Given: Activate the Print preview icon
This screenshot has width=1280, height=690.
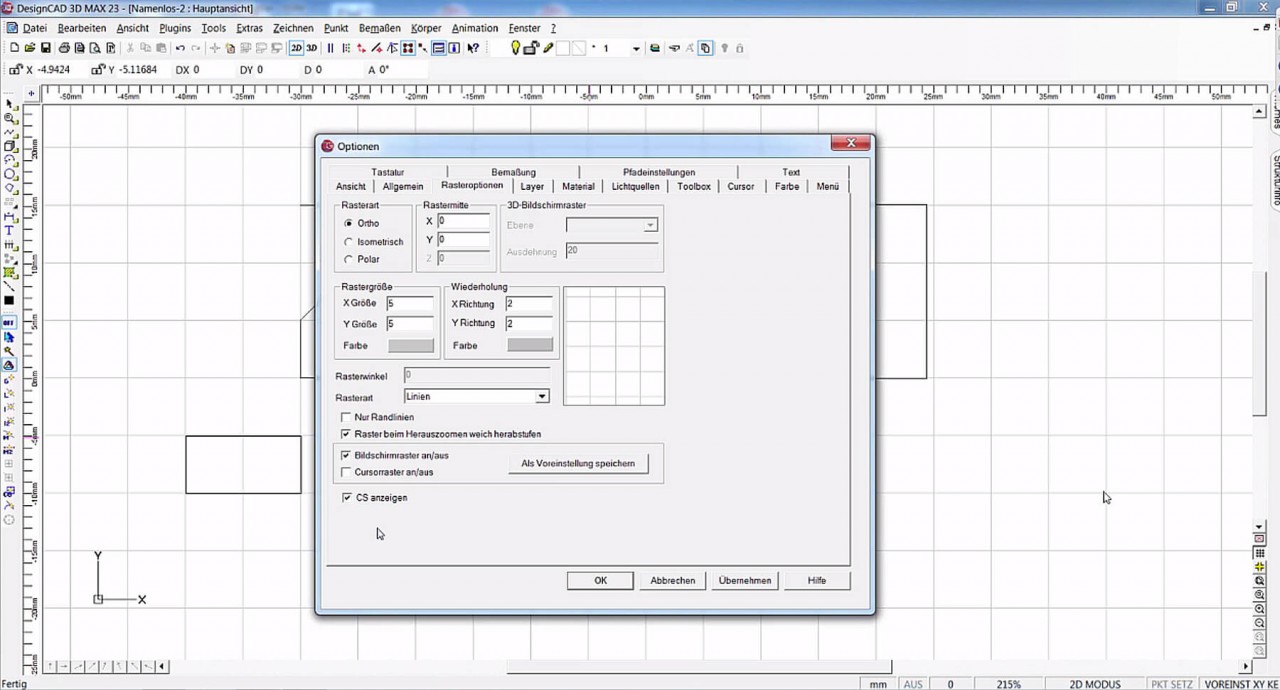Looking at the screenshot, I should click(x=94, y=48).
